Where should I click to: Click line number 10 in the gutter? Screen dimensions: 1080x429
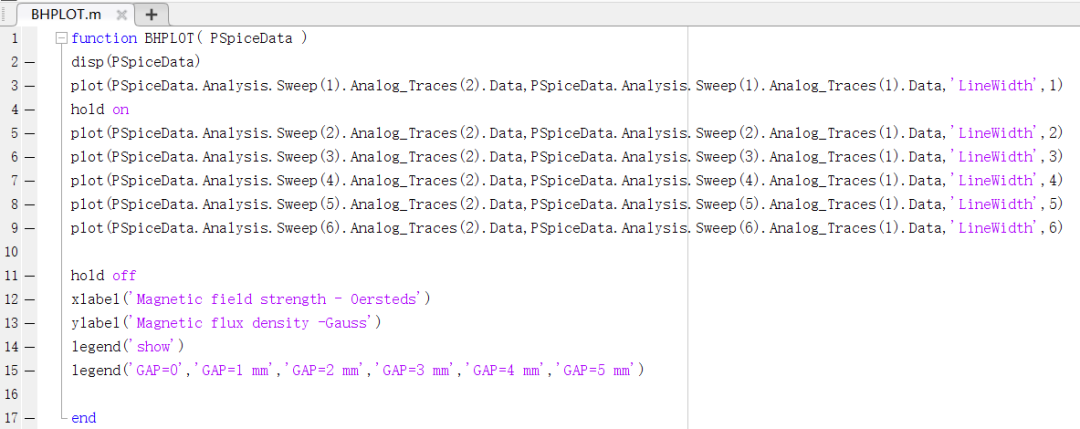11,253
